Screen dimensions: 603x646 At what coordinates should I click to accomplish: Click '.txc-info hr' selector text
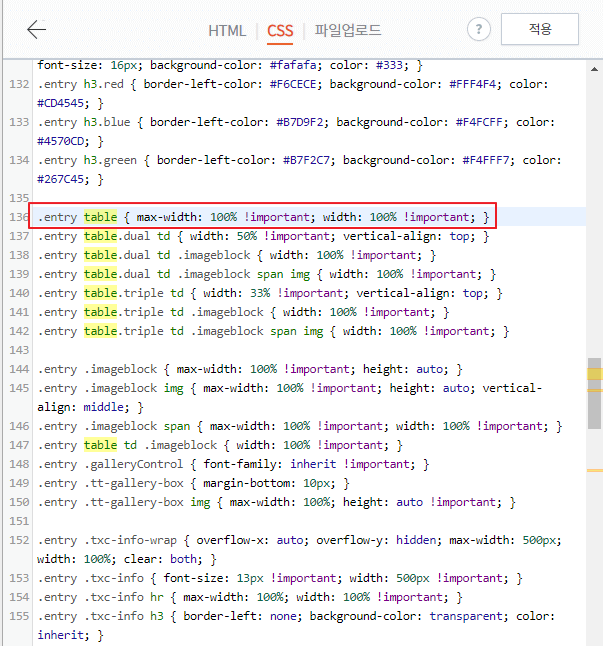point(124,597)
